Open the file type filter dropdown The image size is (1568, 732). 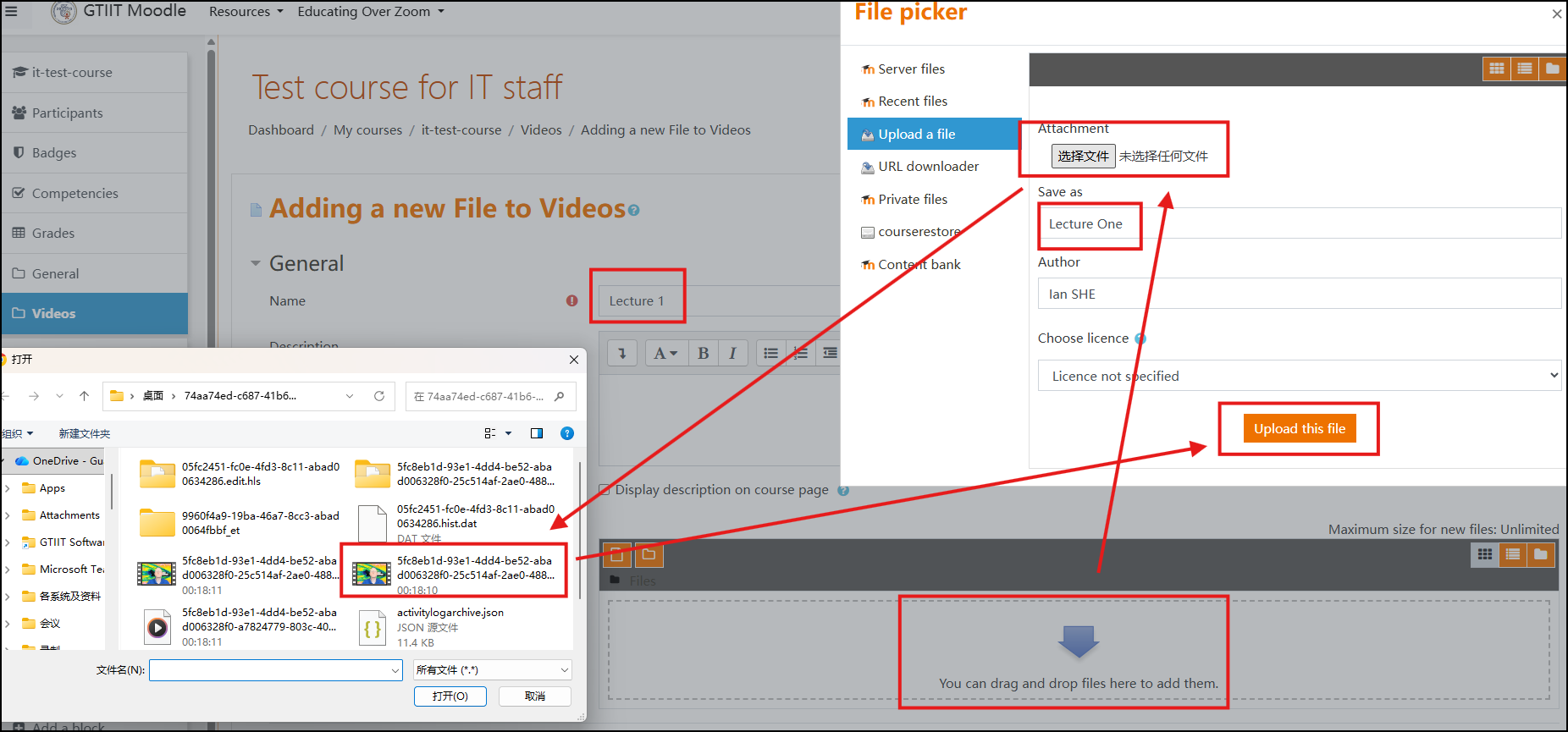pyautogui.click(x=492, y=670)
